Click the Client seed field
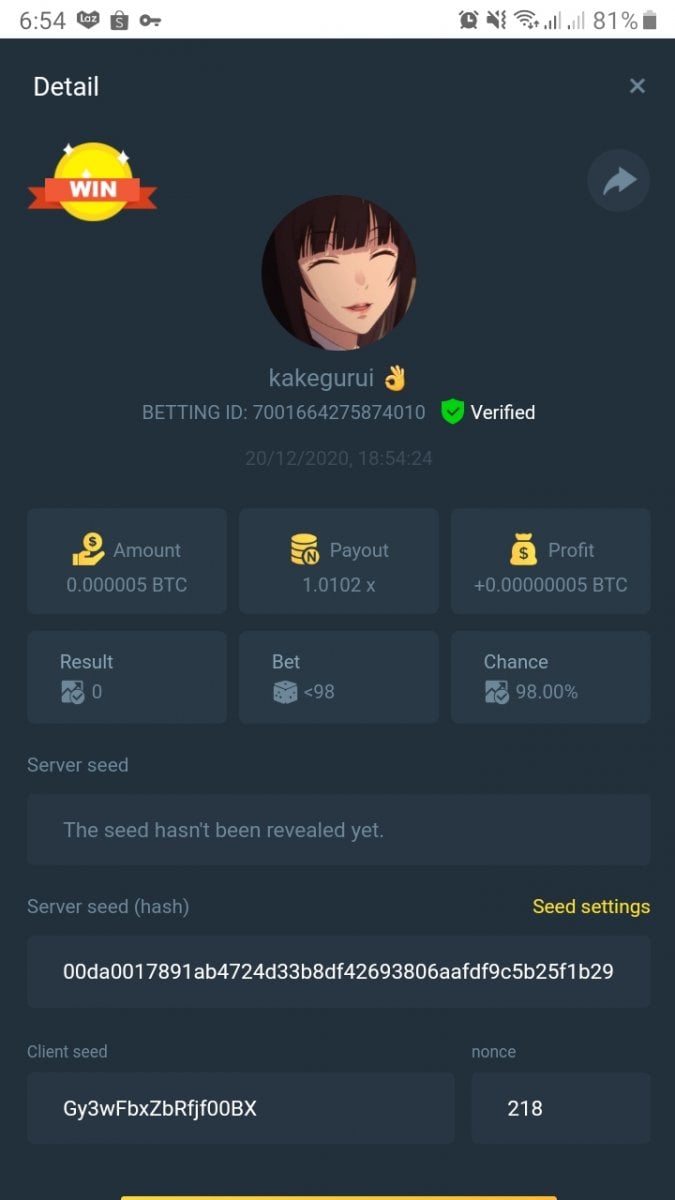Viewport: 675px width, 1200px height. click(240, 1108)
